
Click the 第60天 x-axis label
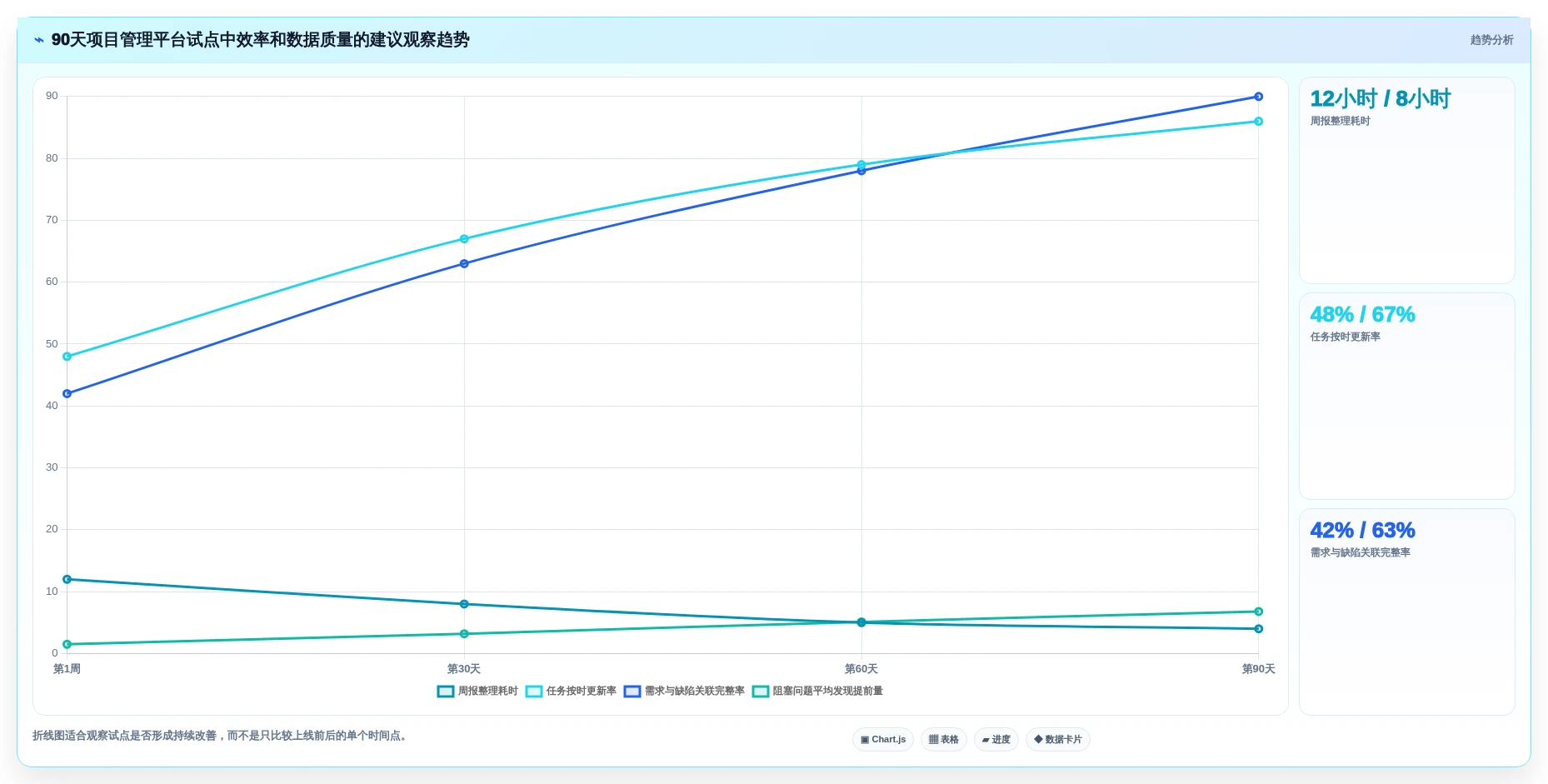tap(861, 669)
